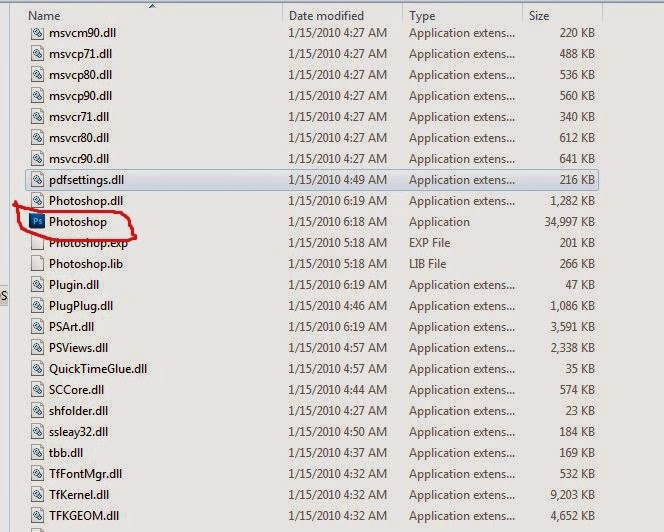Click the msvcr71.dll file icon
Screen dimensions: 664x532
click(x=37, y=116)
